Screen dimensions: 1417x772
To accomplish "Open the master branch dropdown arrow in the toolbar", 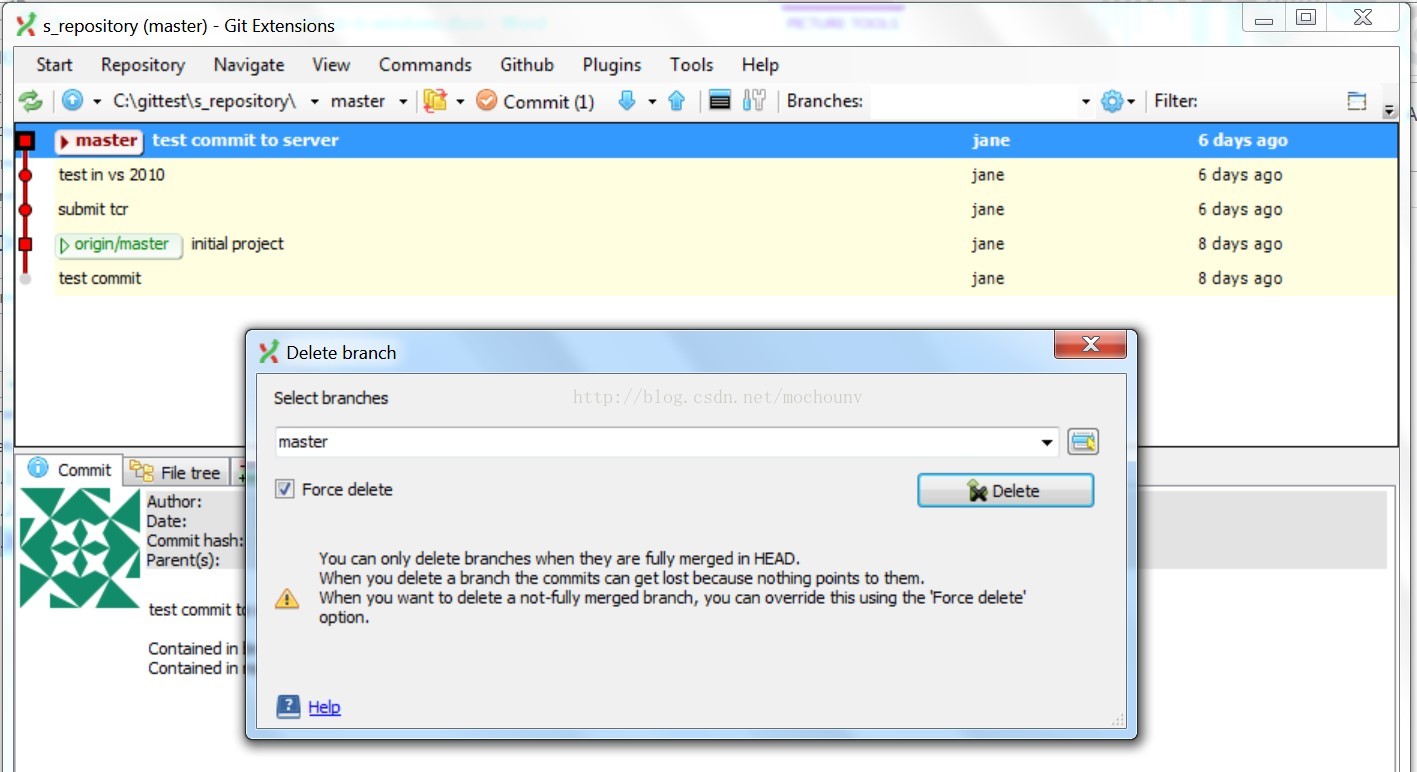I will pyautogui.click(x=403, y=101).
